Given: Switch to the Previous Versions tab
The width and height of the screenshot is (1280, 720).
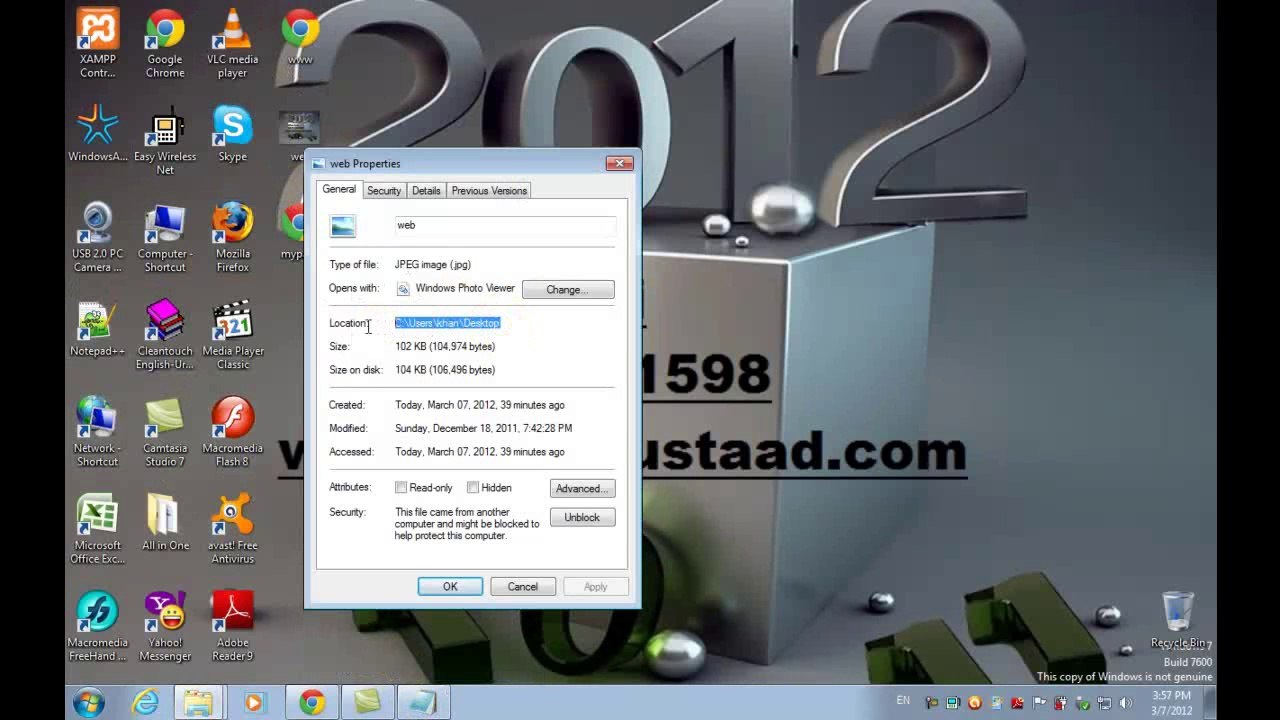Looking at the screenshot, I should (x=489, y=191).
